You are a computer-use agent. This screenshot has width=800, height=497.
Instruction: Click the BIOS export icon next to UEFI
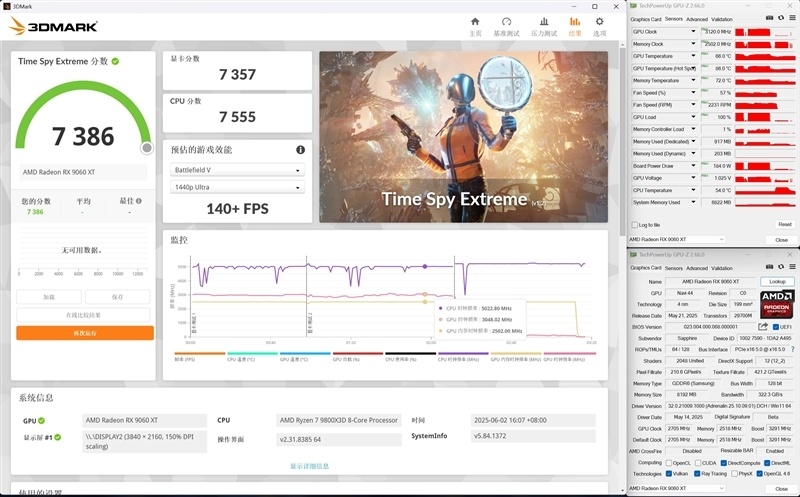pos(763,327)
